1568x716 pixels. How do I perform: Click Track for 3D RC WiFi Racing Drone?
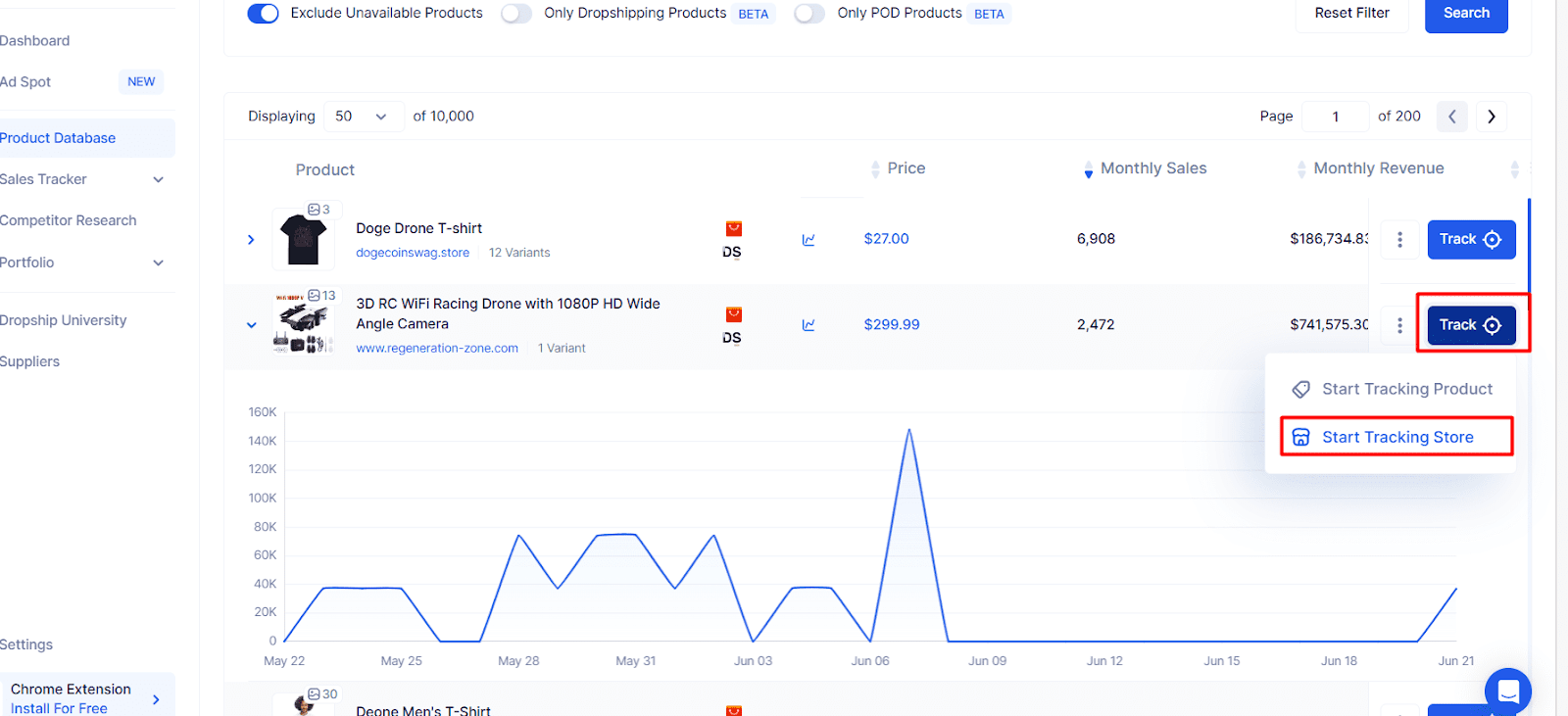(x=1471, y=325)
